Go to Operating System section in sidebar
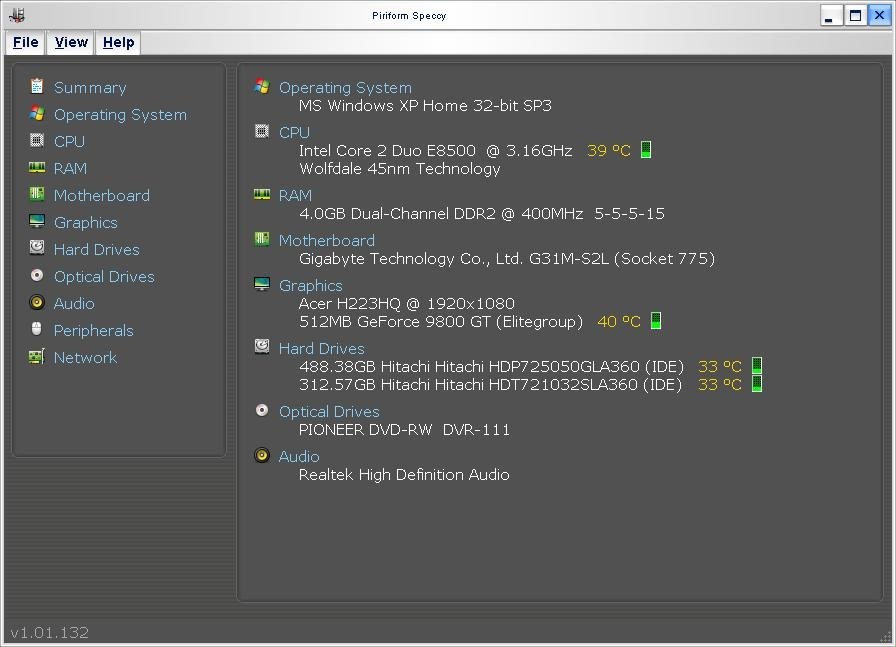This screenshot has height=647, width=896. pos(120,114)
